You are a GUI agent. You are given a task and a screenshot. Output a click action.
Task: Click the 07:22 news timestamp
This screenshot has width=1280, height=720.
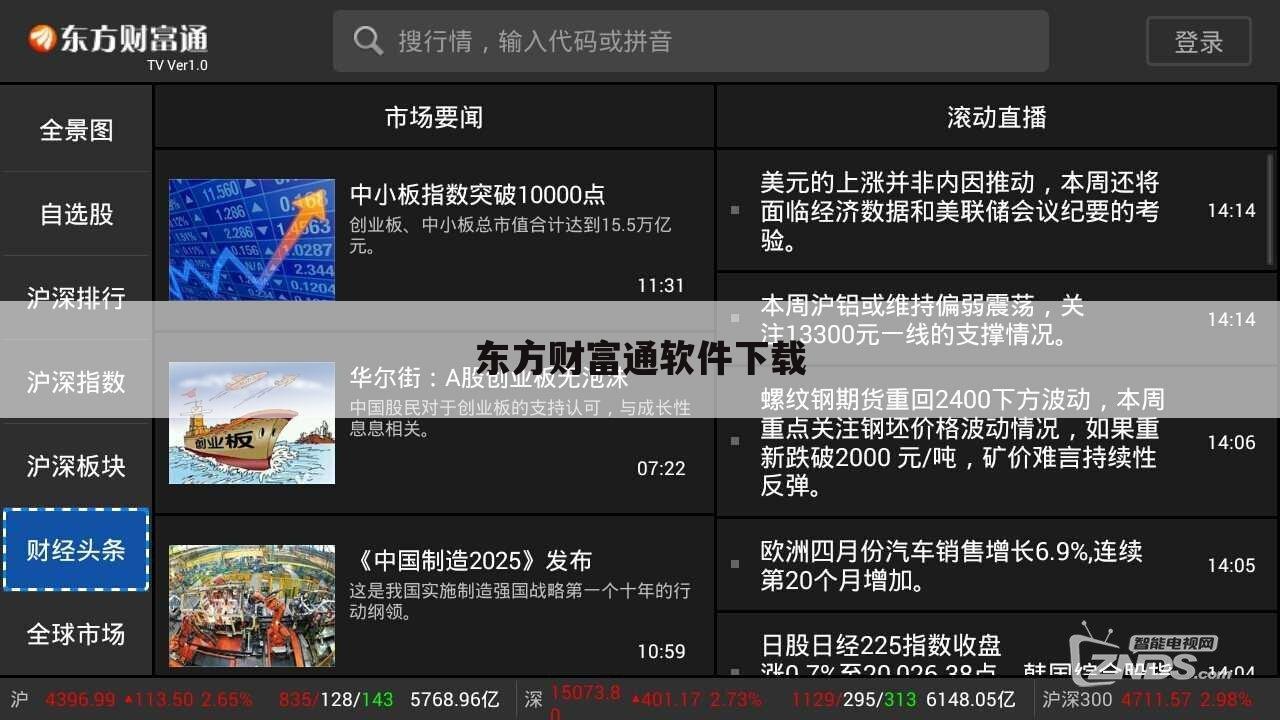coord(661,468)
